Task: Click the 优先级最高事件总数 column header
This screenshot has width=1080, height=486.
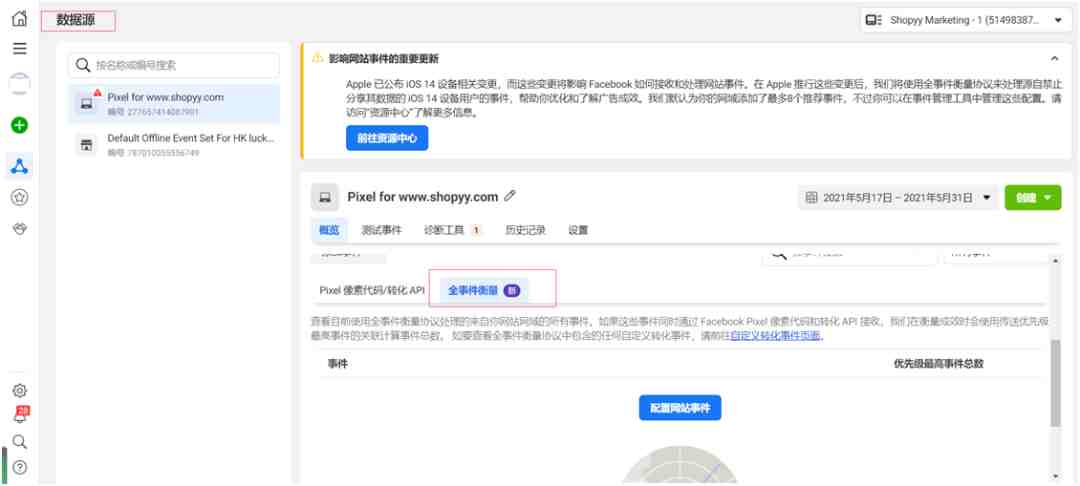Action: pyautogui.click(x=938, y=363)
